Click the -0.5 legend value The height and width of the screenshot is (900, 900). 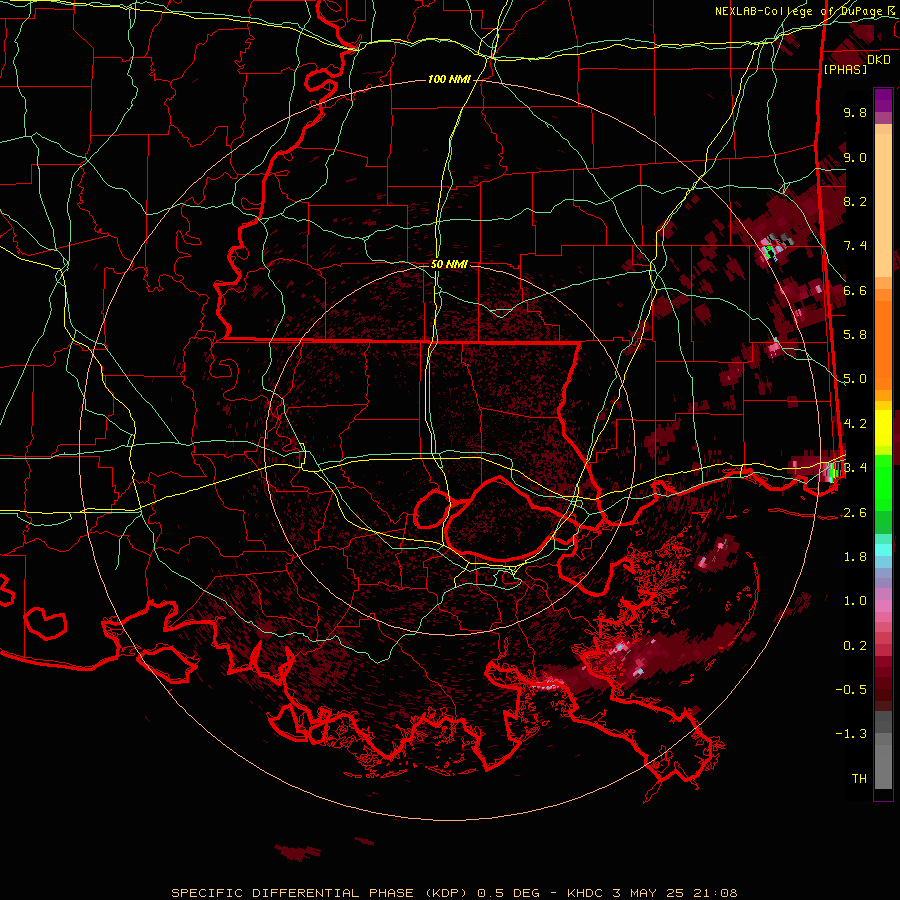851,690
